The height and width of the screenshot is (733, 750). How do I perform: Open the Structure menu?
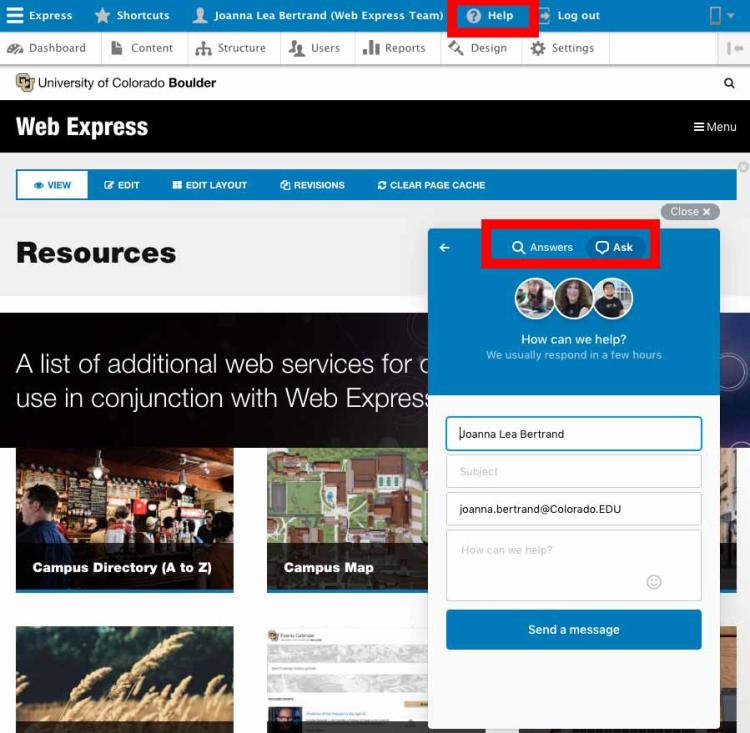coord(231,48)
